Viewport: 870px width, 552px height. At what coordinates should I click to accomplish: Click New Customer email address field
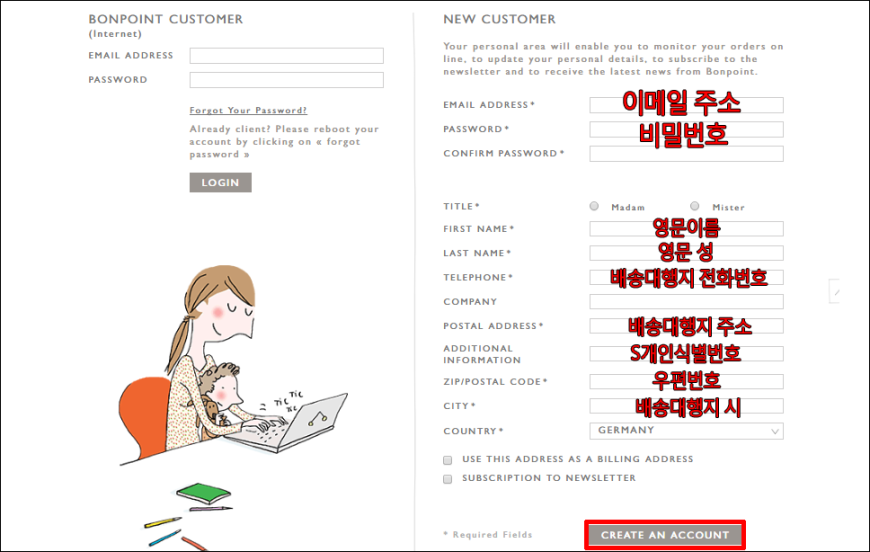[686, 105]
